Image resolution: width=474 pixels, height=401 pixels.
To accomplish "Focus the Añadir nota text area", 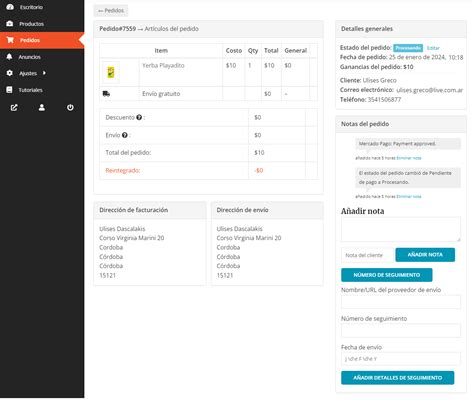I will tap(401, 230).
